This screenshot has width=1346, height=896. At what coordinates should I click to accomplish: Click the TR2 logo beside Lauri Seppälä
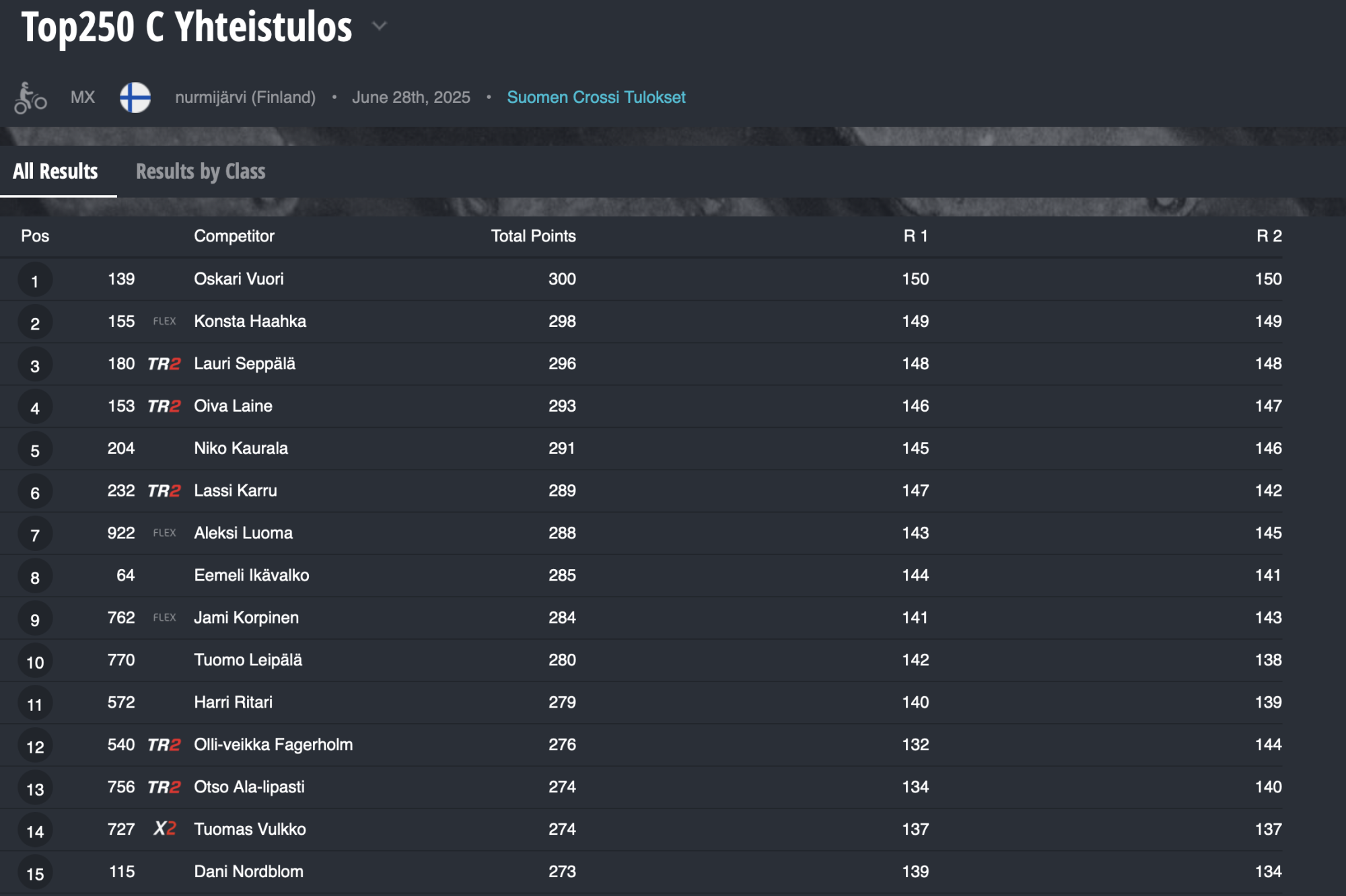(x=164, y=364)
